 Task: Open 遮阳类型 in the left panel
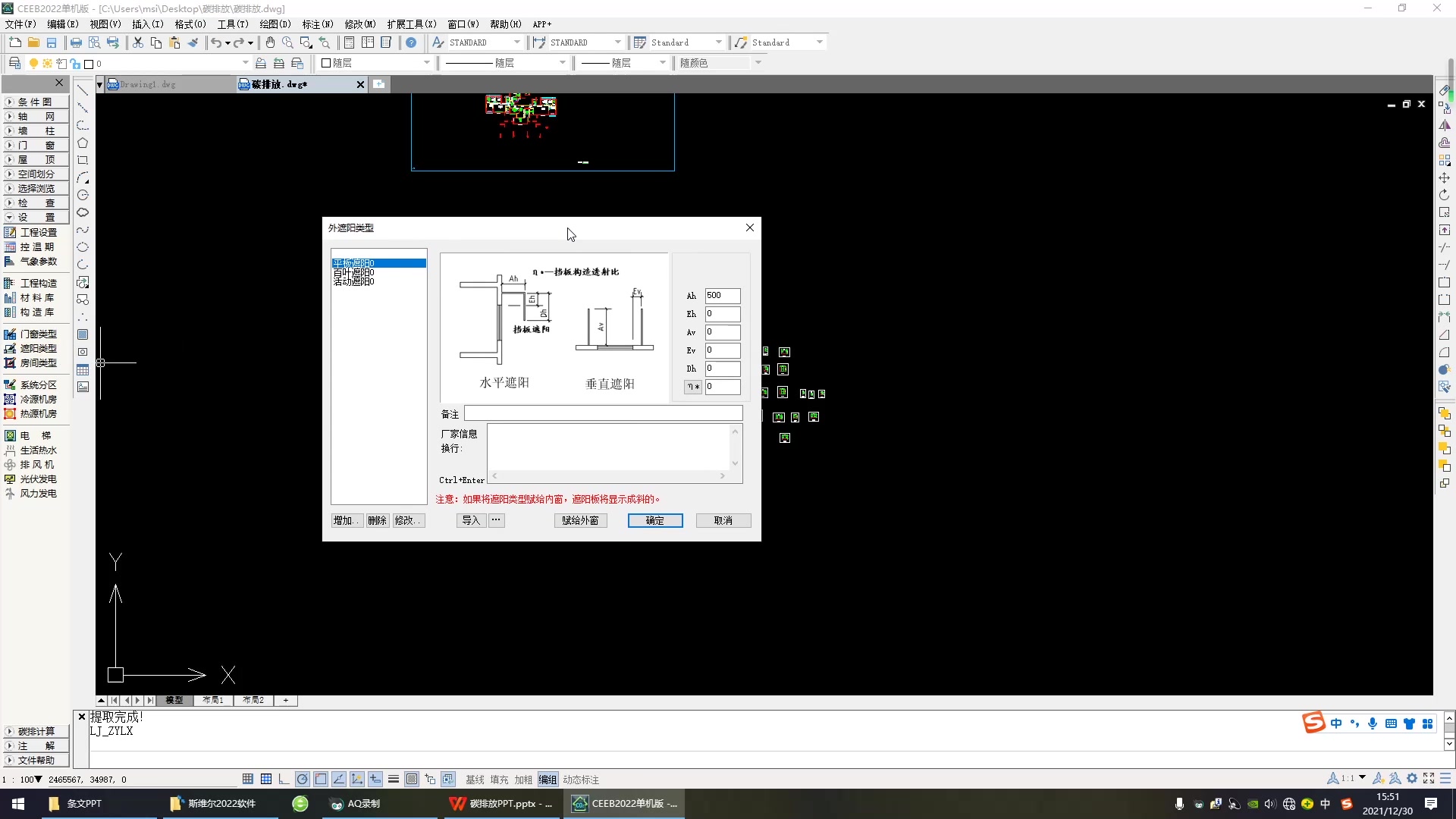(37, 349)
